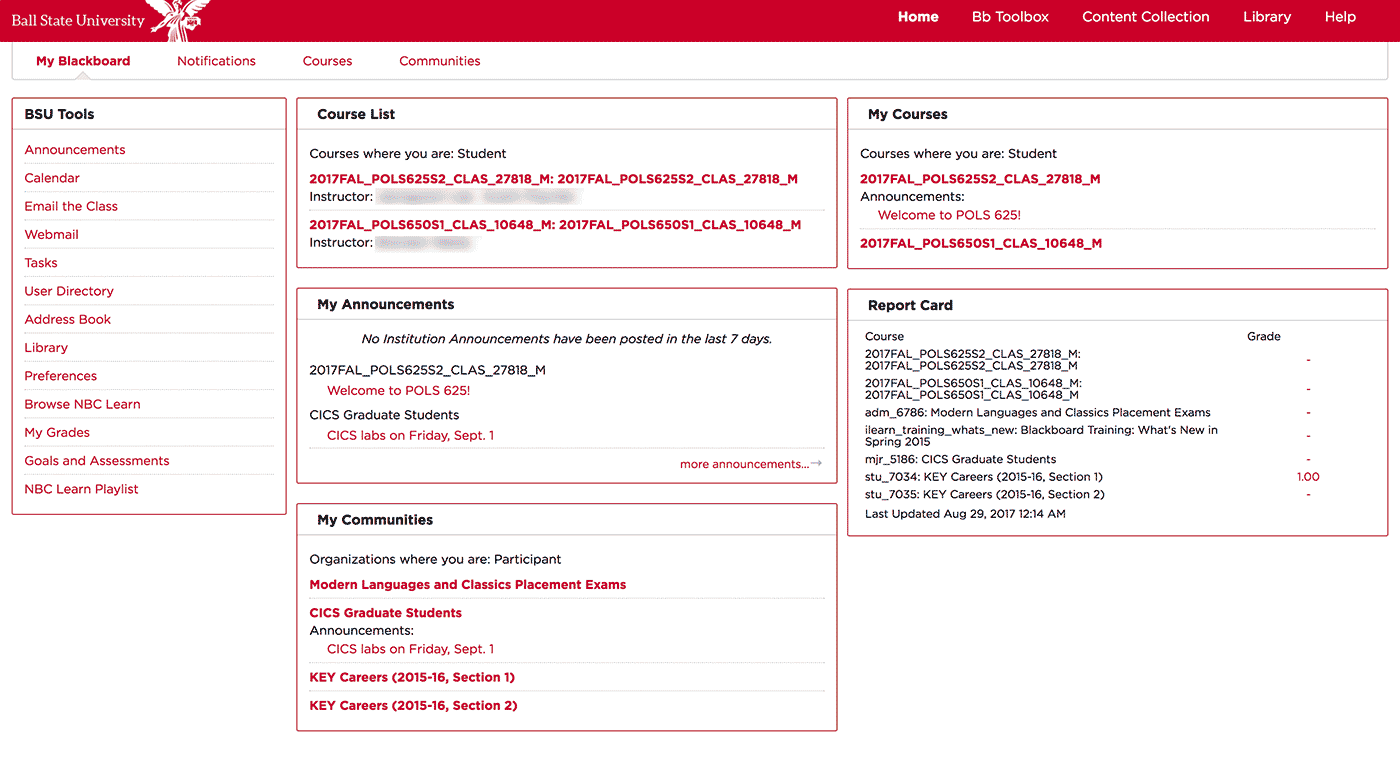Open Announcements in BSU Tools
Viewport: 1400px width, 783px height.
point(75,150)
